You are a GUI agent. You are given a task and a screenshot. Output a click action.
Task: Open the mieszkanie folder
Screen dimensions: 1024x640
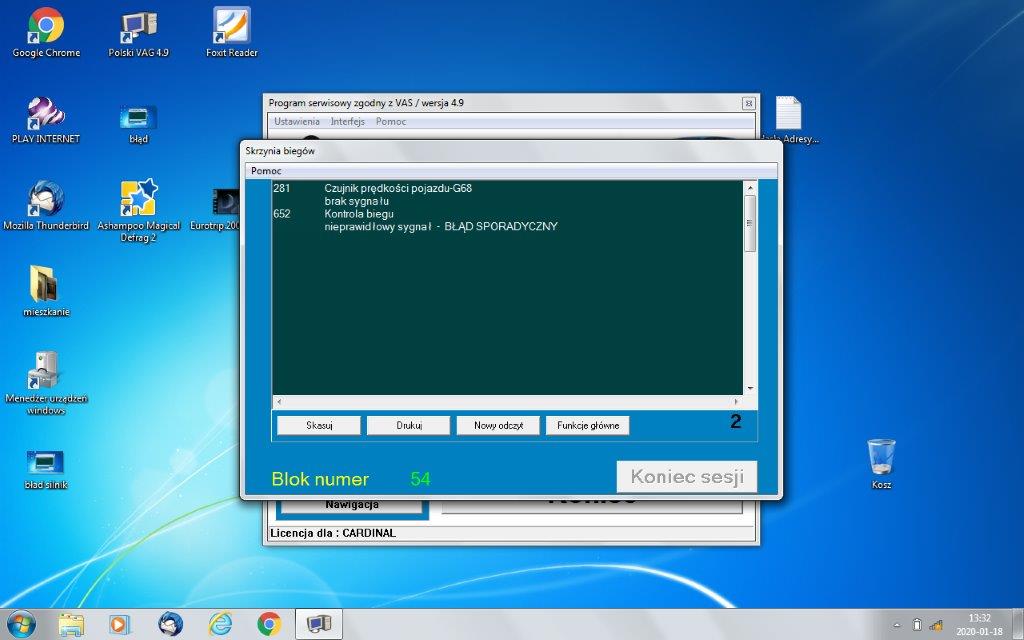(x=46, y=286)
